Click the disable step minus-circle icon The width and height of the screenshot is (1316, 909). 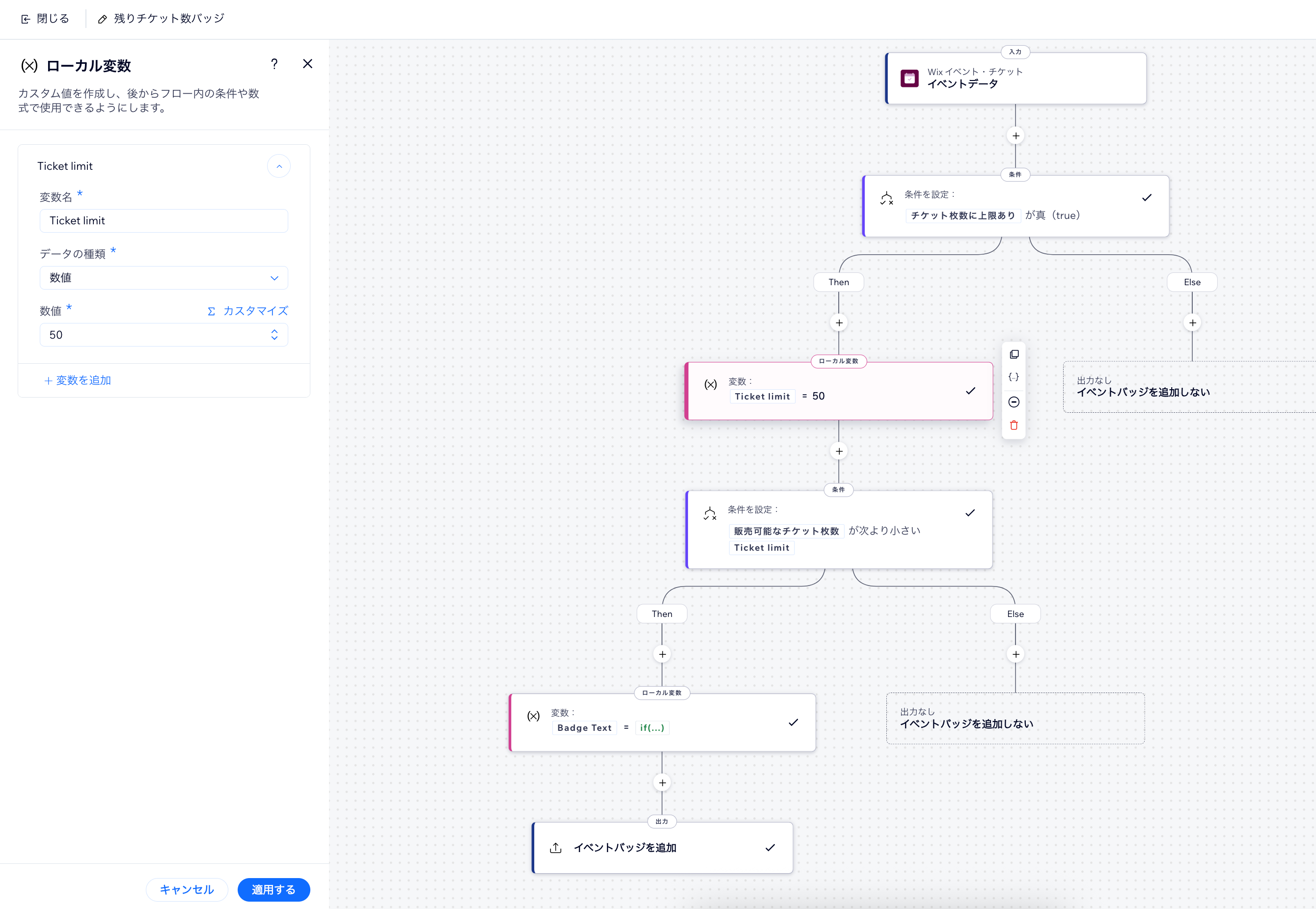pyautogui.click(x=1014, y=402)
